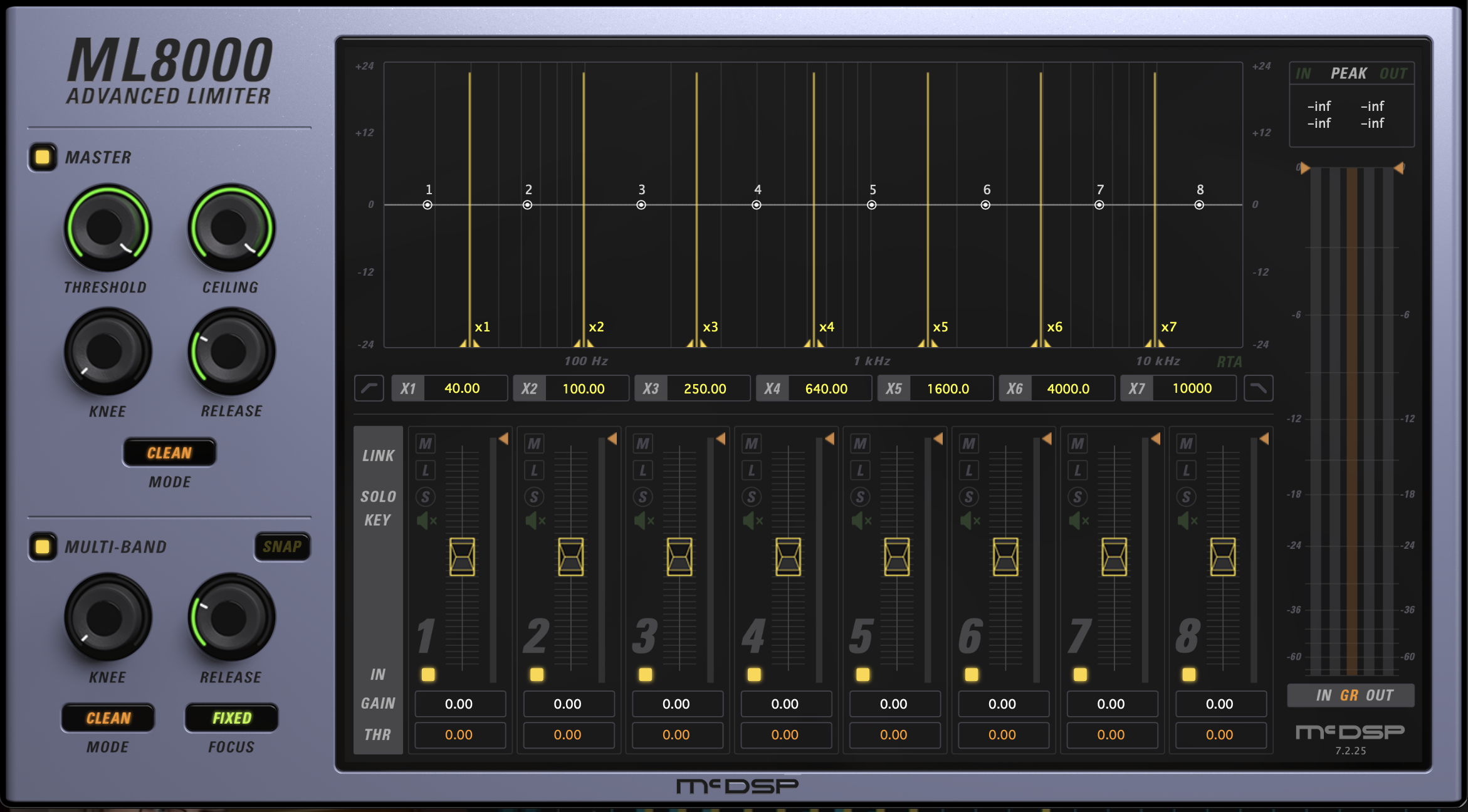This screenshot has width=1468, height=812.
Task: Mute band 1 with M button
Action: pos(426,444)
